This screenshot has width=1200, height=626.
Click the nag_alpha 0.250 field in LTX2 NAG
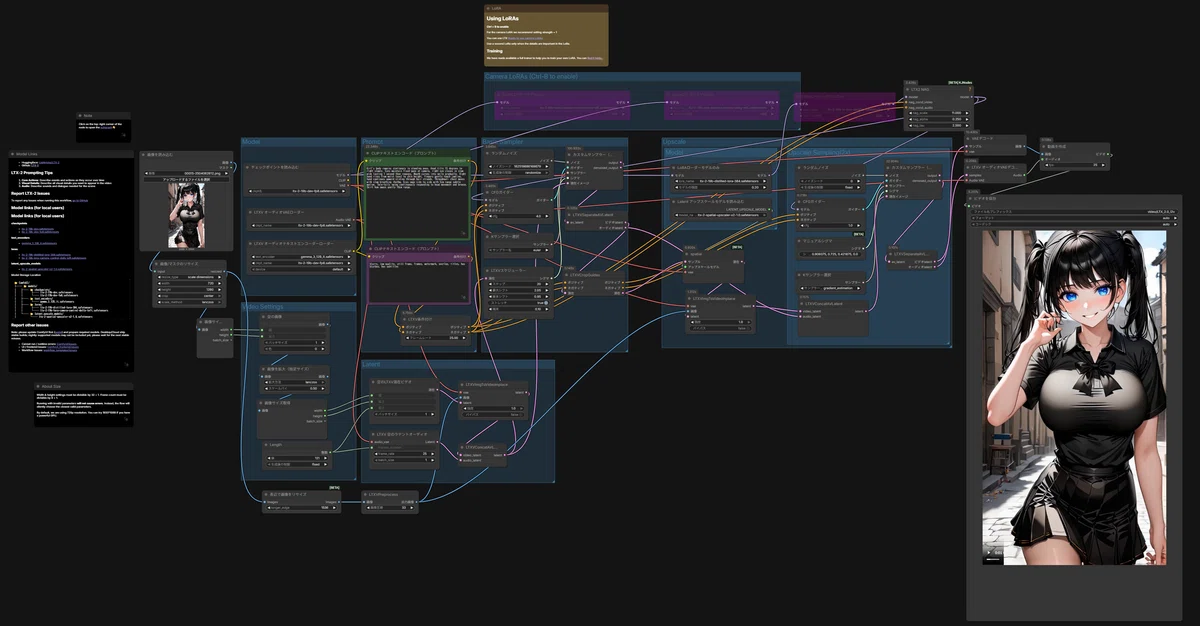939,119
